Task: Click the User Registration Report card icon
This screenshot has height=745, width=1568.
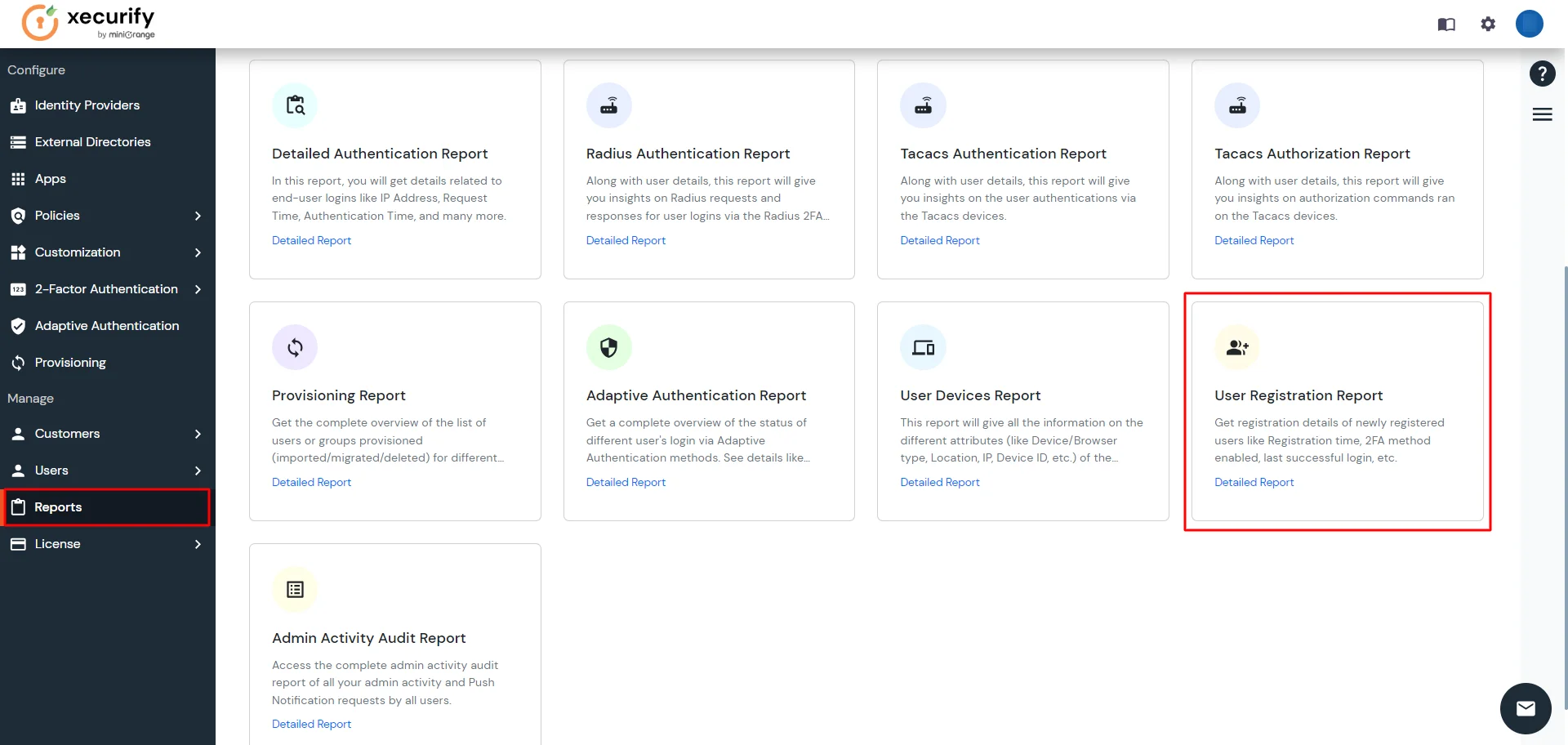Action: (1236, 346)
